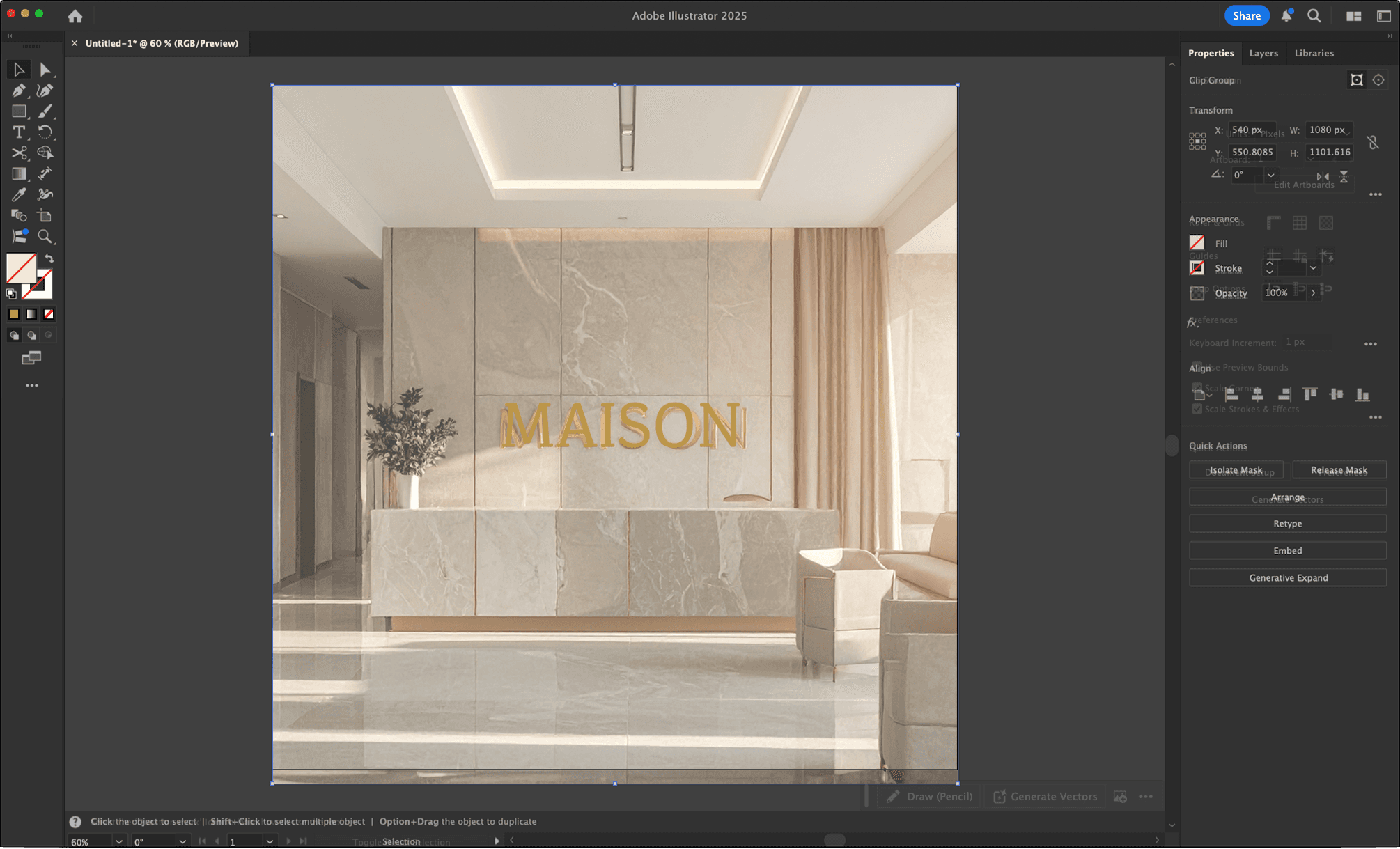The height and width of the screenshot is (849, 1400).
Task: Click the Generative Expand button
Action: (1287, 577)
